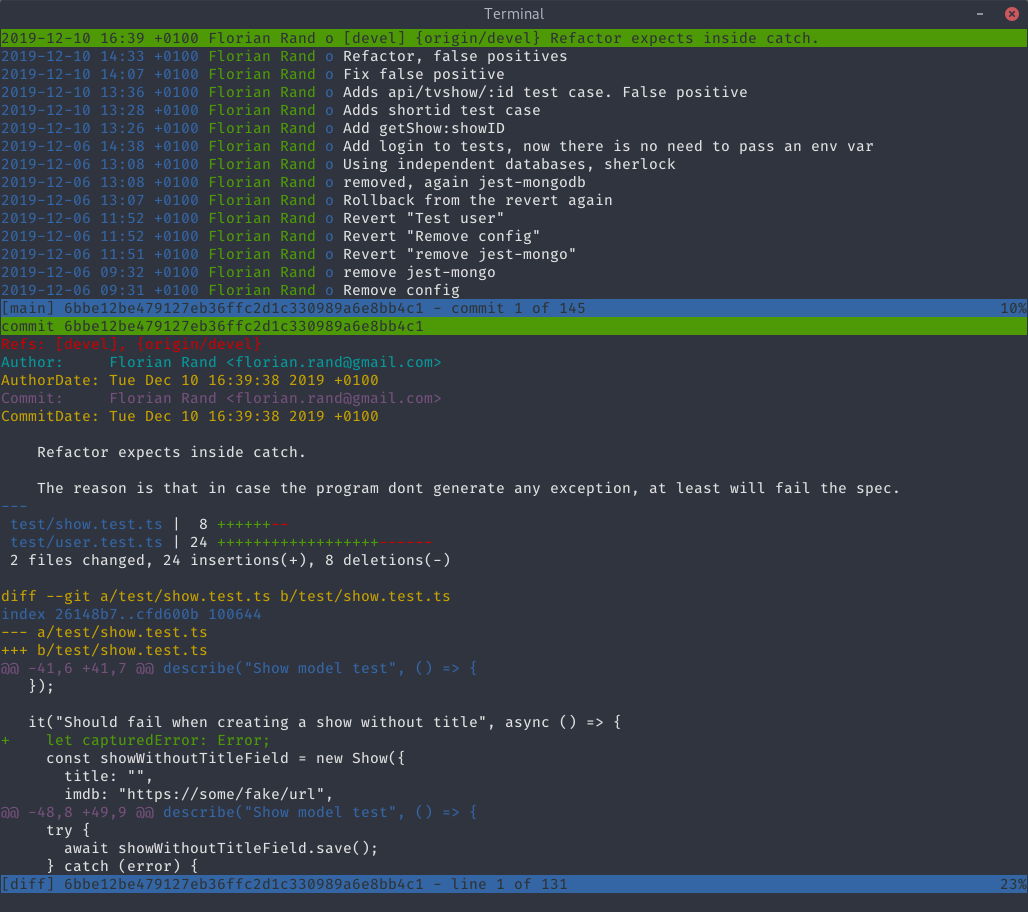Jump to test/show.test.ts in diffstat
Screen dimensions: 1028x912
(x=85, y=524)
